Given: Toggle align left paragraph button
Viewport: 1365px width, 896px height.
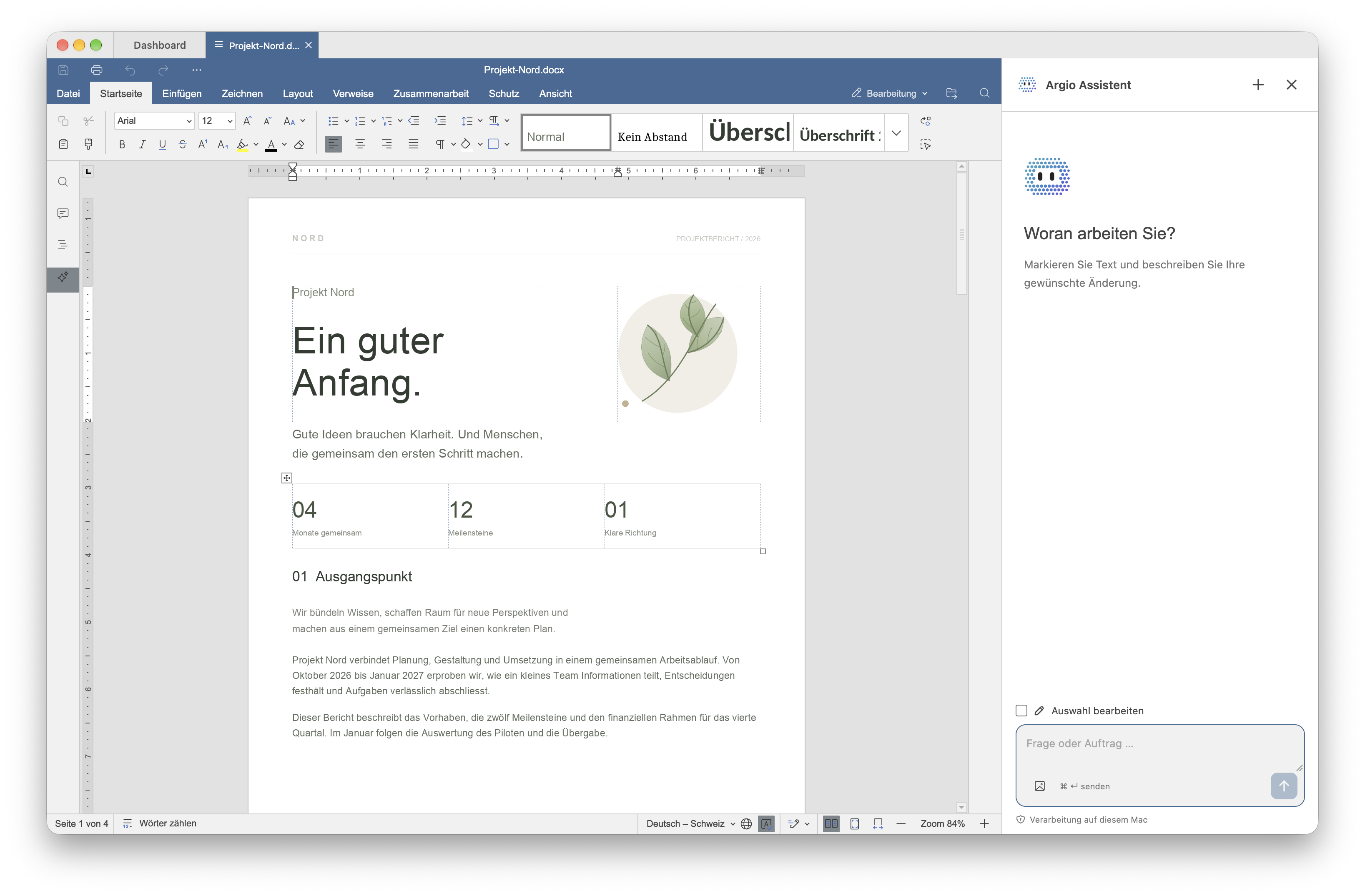Looking at the screenshot, I should point(333,145).
